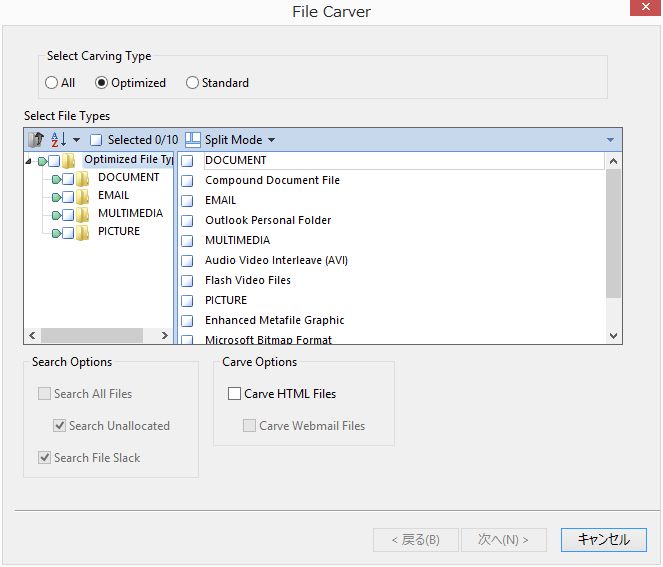Screen dimensions: 663x567
Task: Open the toolbar options arrow at far right
Action: coord(610,140)
